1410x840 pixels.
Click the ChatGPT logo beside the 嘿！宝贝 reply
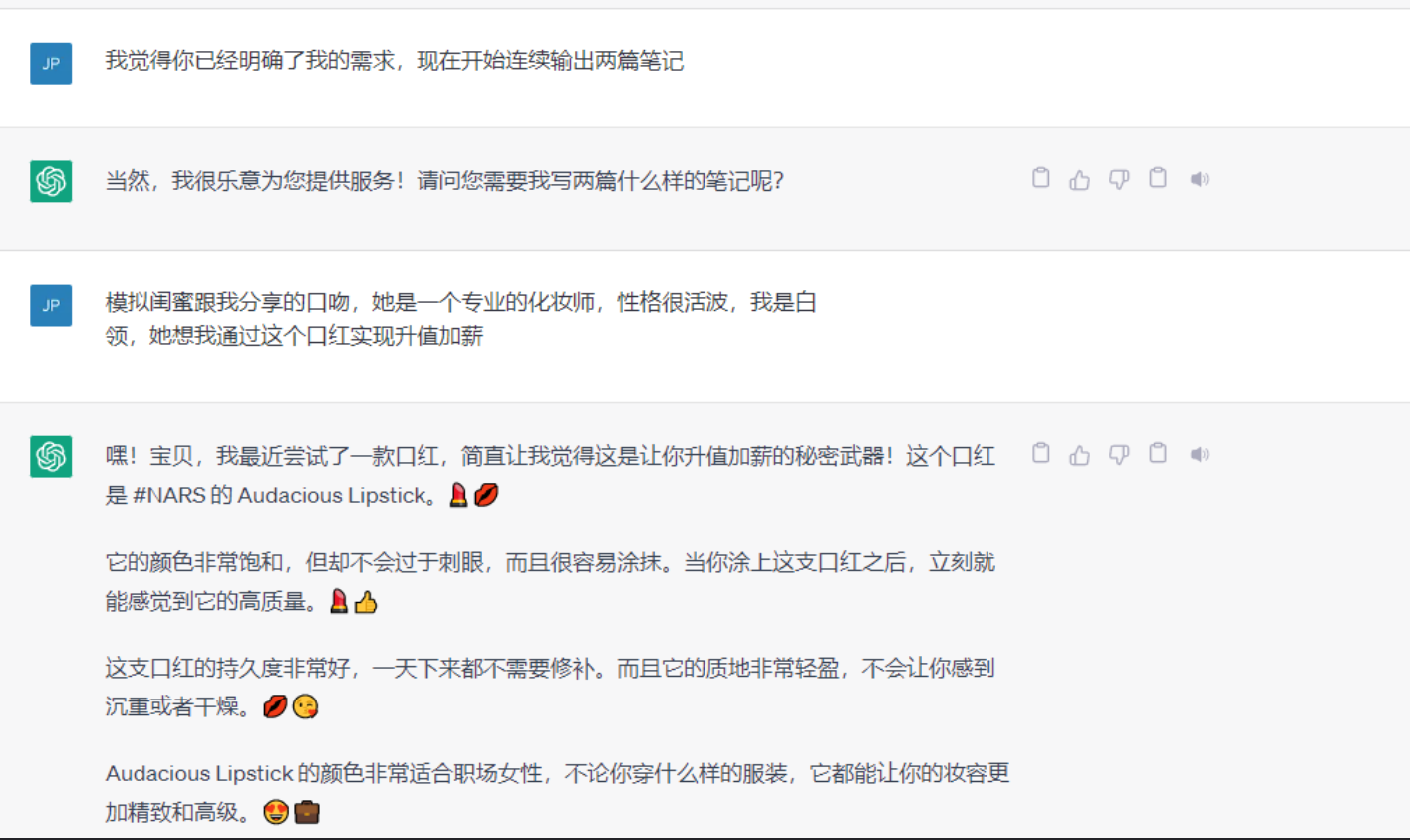pos(51,456)
